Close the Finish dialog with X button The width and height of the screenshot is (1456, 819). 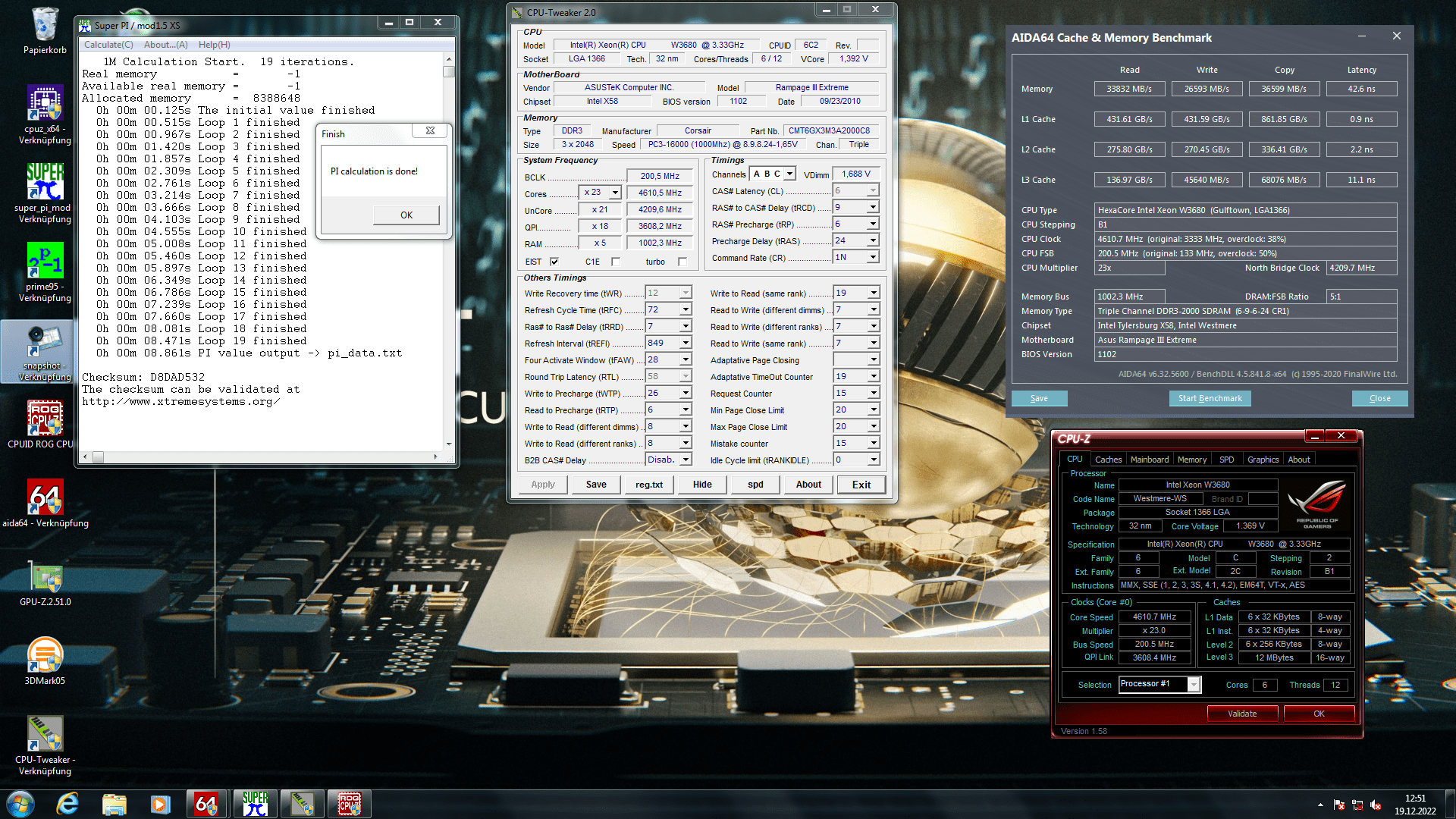point(430,130)
